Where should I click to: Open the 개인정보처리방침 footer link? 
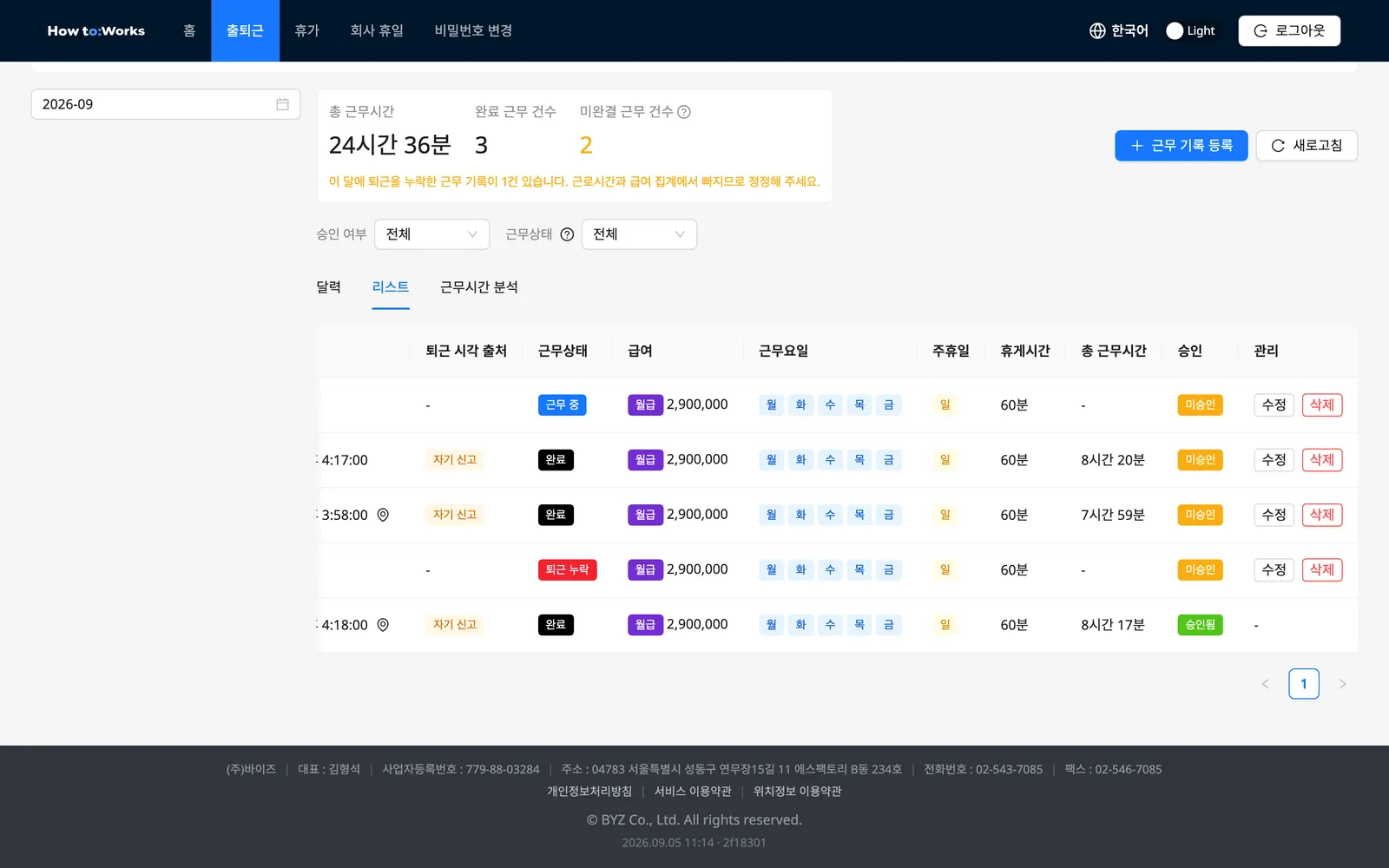pos(589,792)
